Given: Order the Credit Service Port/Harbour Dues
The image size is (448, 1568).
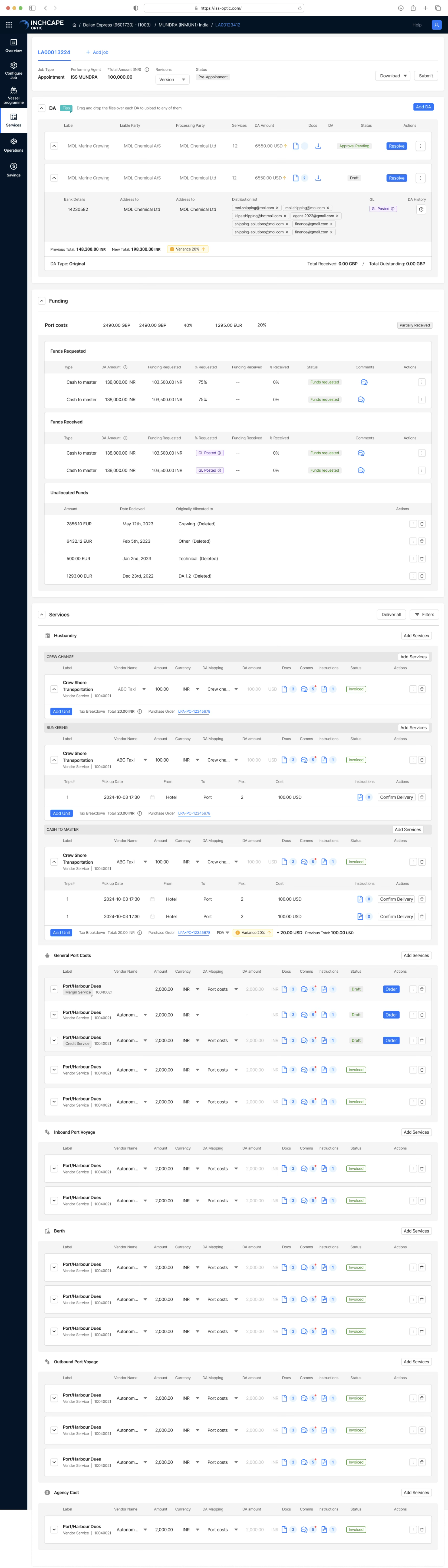Looking at the screenshot, I should coord(391,1041).
